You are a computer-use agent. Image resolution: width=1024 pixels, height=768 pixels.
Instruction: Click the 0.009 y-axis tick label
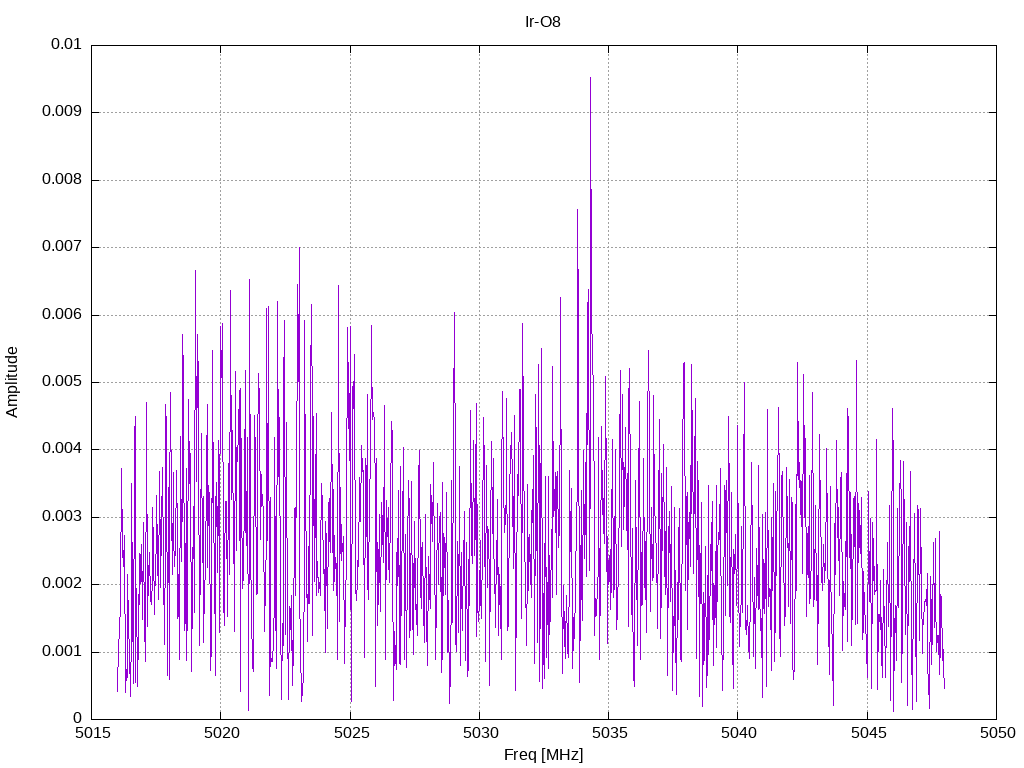[x=62, y=112]
